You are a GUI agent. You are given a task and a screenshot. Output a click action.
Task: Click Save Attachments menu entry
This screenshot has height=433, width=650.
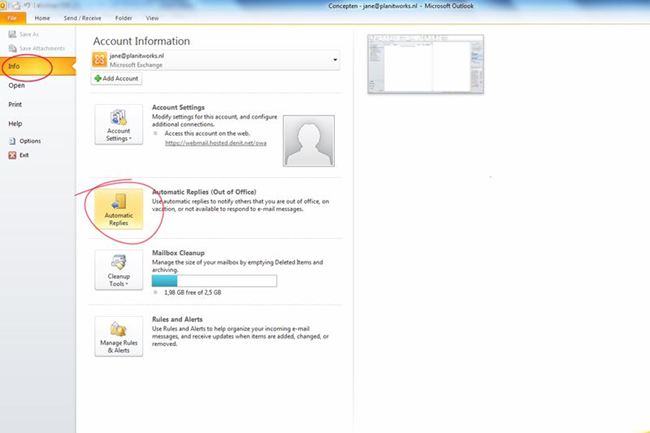36,48
